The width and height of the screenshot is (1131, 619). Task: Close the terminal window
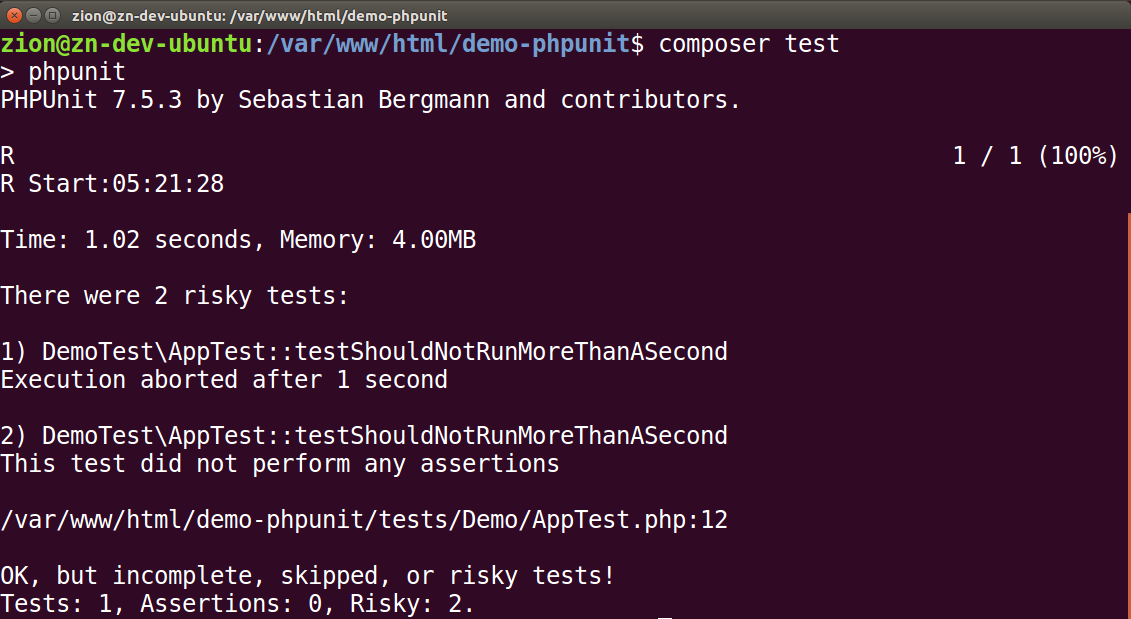(x=13, y=15)
